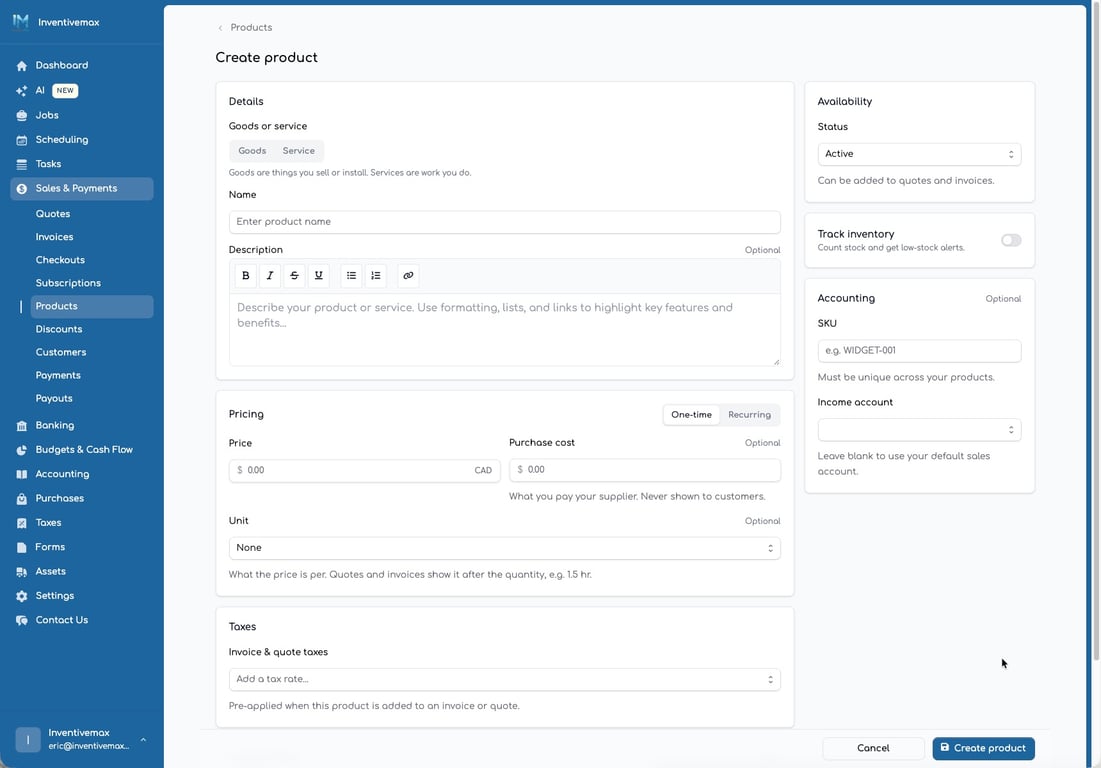Viewport: 1101px width, 768px height.
Task: Click the Tasks list icon
Action: [x=22, y=164]
